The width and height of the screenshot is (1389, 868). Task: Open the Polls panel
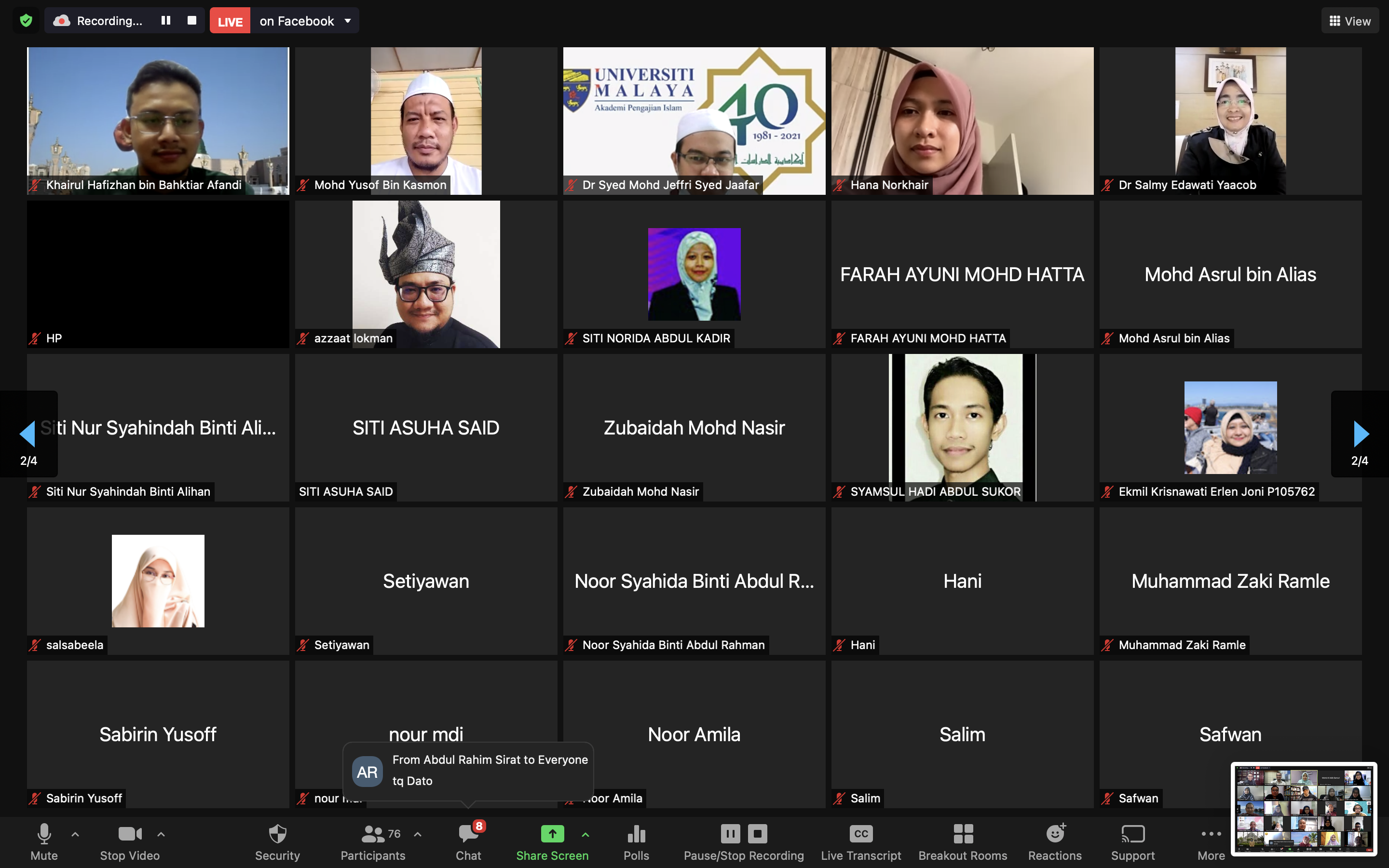click(x=636, y=841)
